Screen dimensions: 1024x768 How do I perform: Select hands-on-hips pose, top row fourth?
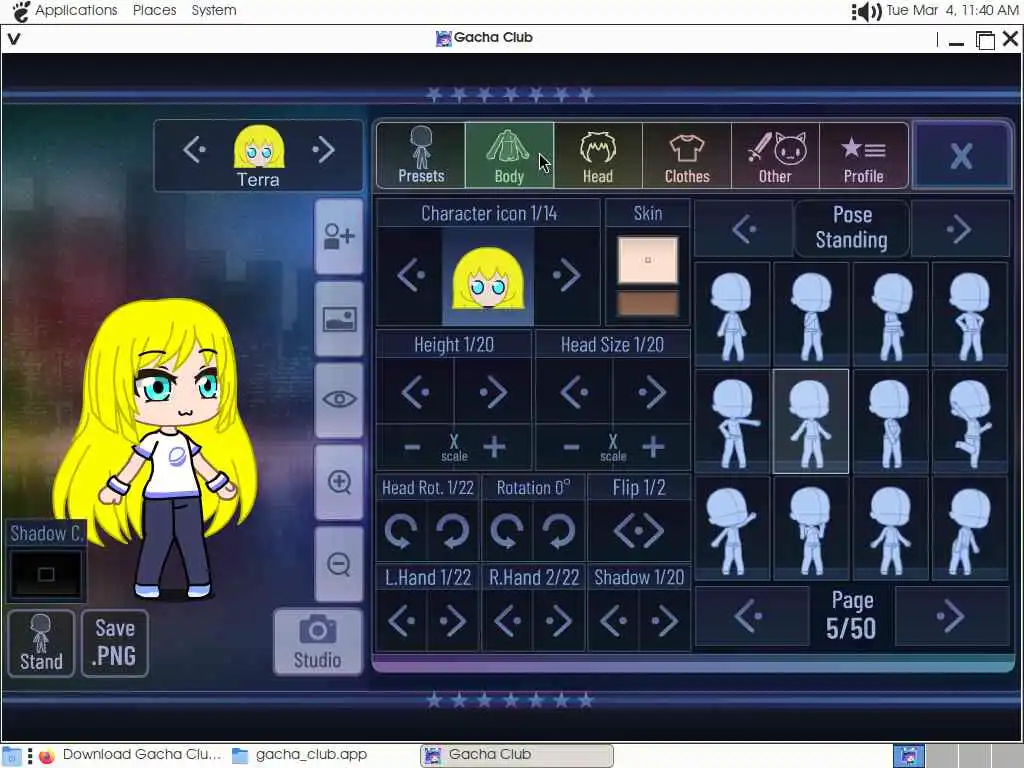point(969,315)
